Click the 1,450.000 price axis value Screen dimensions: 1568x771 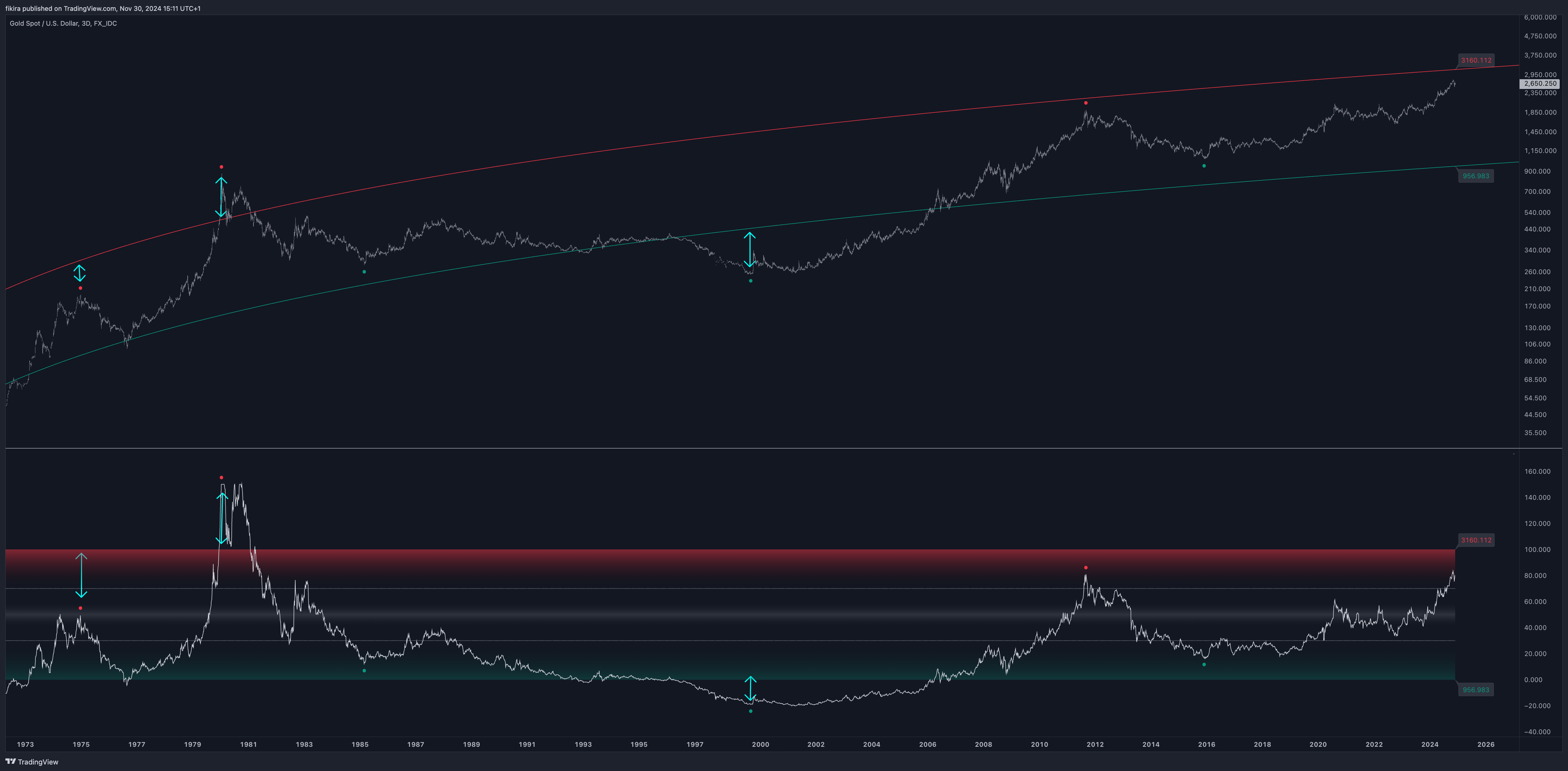tap(1540, 132)
